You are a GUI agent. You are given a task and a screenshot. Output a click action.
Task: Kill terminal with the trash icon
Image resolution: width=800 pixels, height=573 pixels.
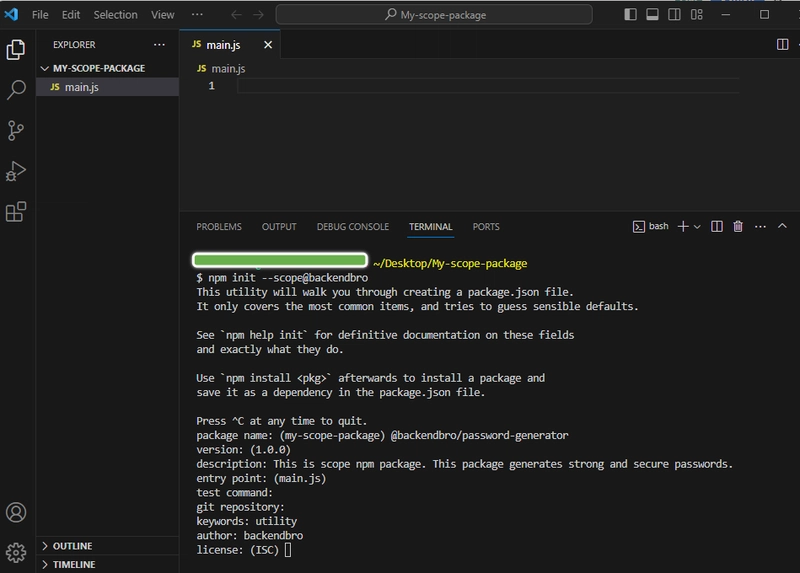tap(738, 227)
